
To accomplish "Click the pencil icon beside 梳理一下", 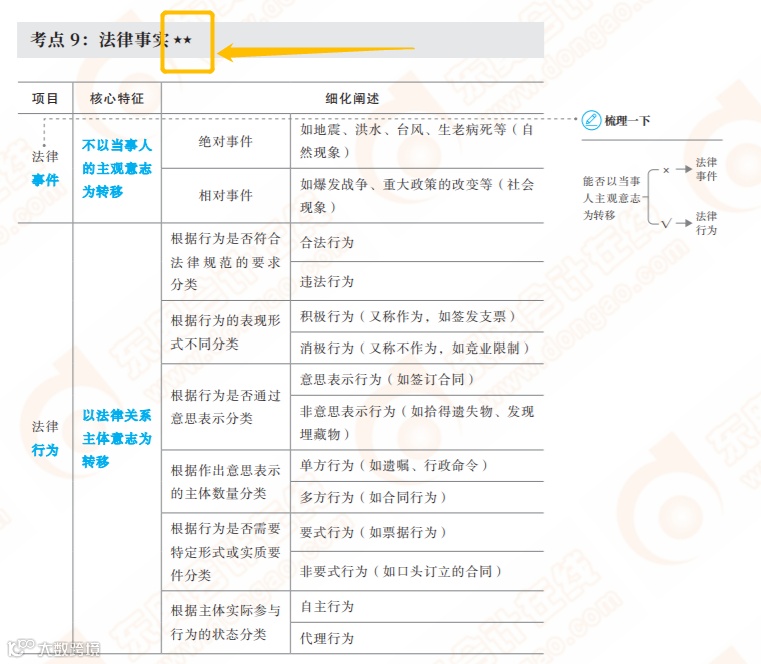I will point(591,120).
